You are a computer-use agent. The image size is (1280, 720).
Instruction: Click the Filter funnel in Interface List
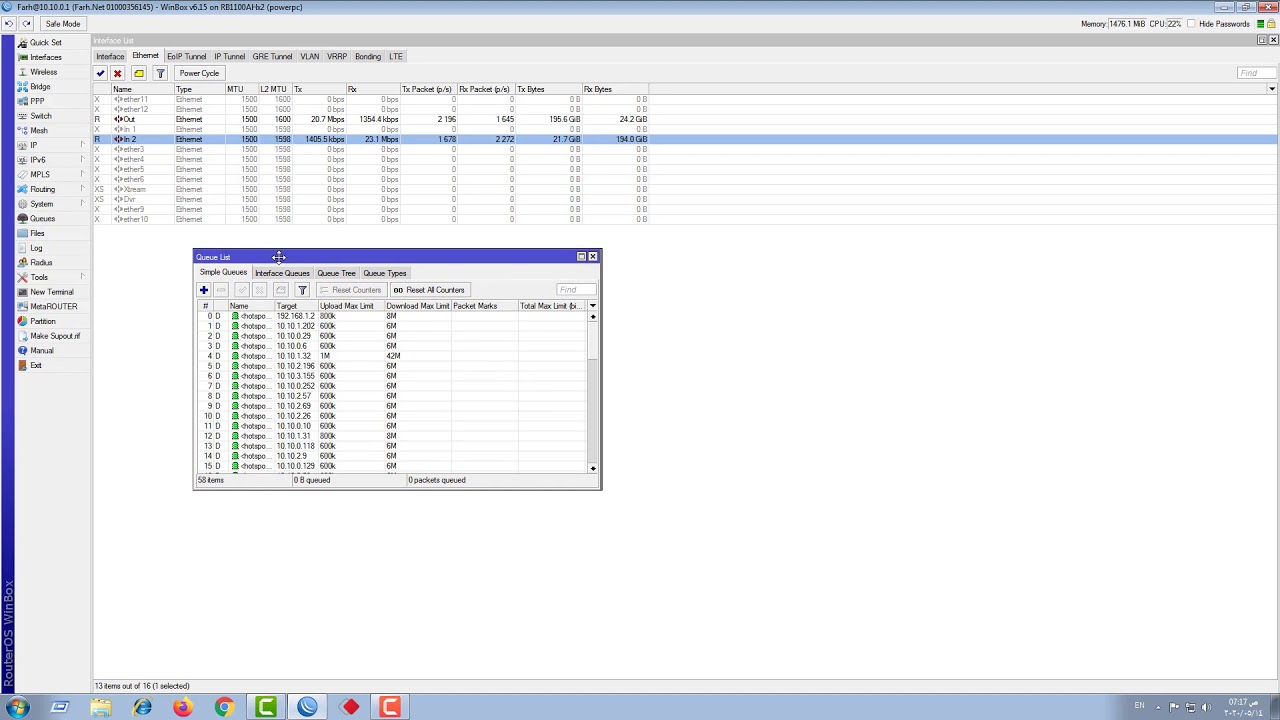pos(160,73)
